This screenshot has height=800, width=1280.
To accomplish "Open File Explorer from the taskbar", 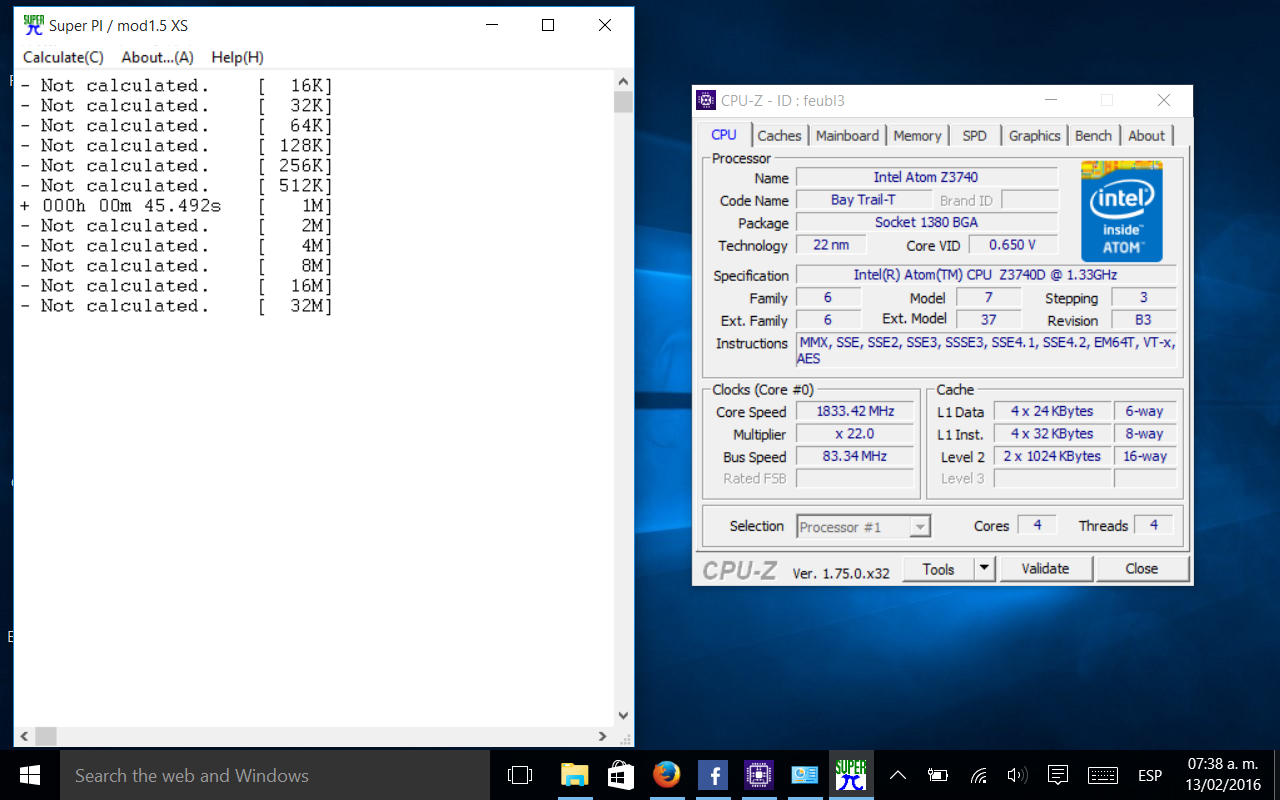I will pos(574,775).
